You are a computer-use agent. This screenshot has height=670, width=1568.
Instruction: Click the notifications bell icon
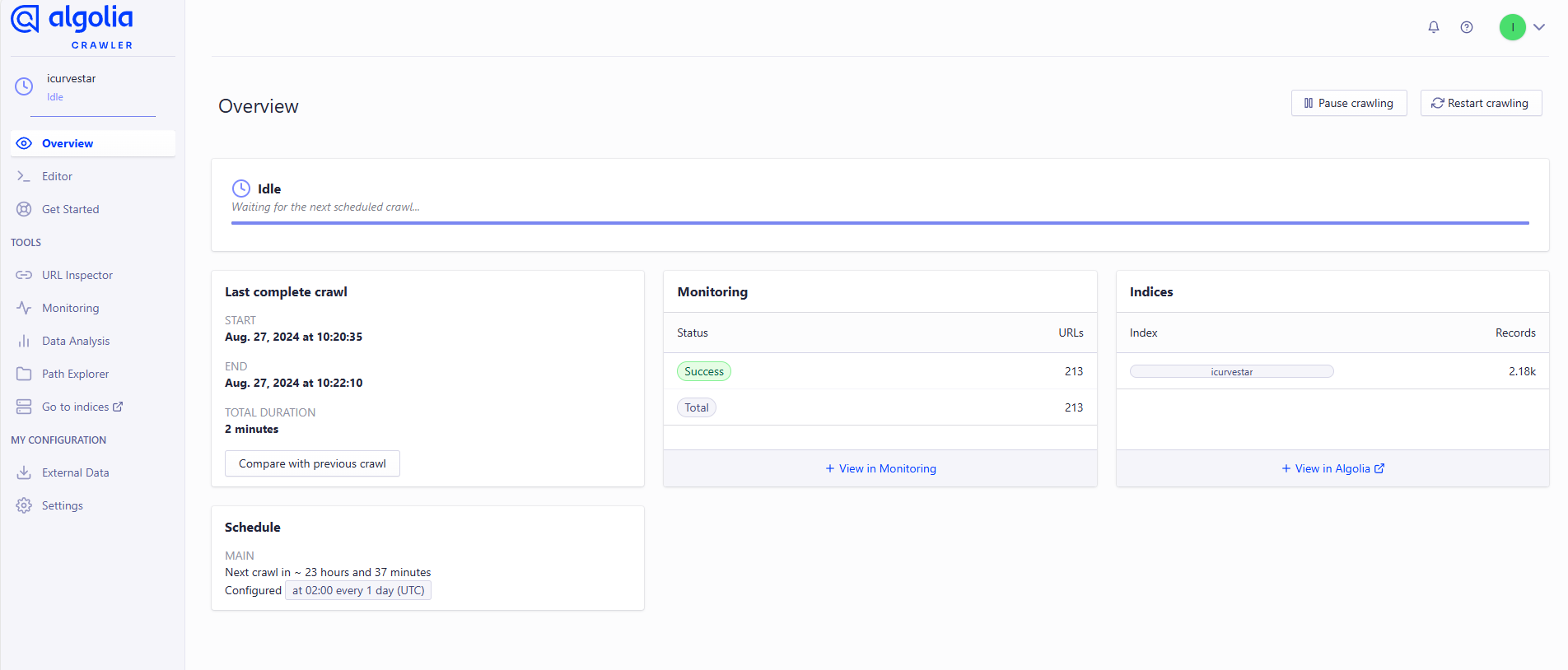(x=1434, y=27)
